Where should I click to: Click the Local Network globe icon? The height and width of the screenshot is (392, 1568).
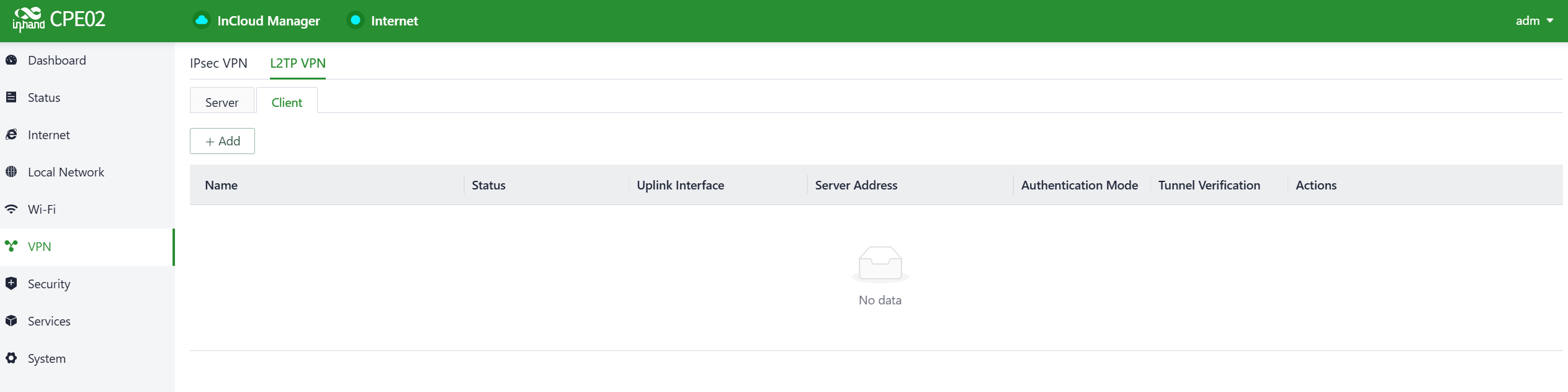point(11,172)
